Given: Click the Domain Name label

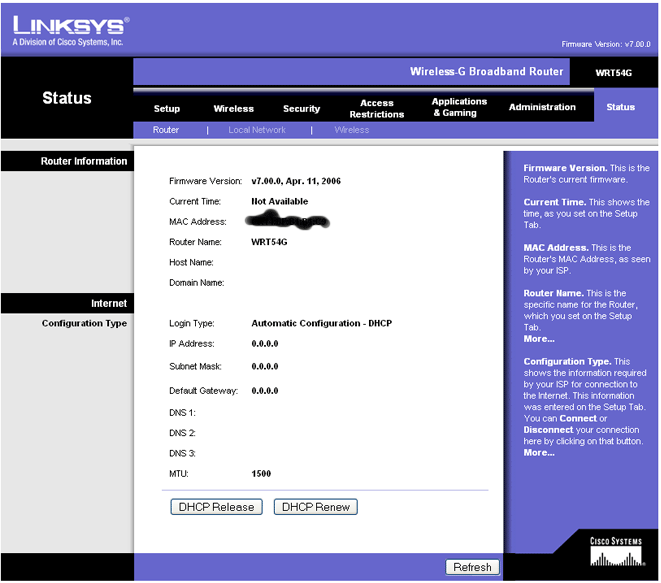Looking at the screenshot, I should (196, 283).
